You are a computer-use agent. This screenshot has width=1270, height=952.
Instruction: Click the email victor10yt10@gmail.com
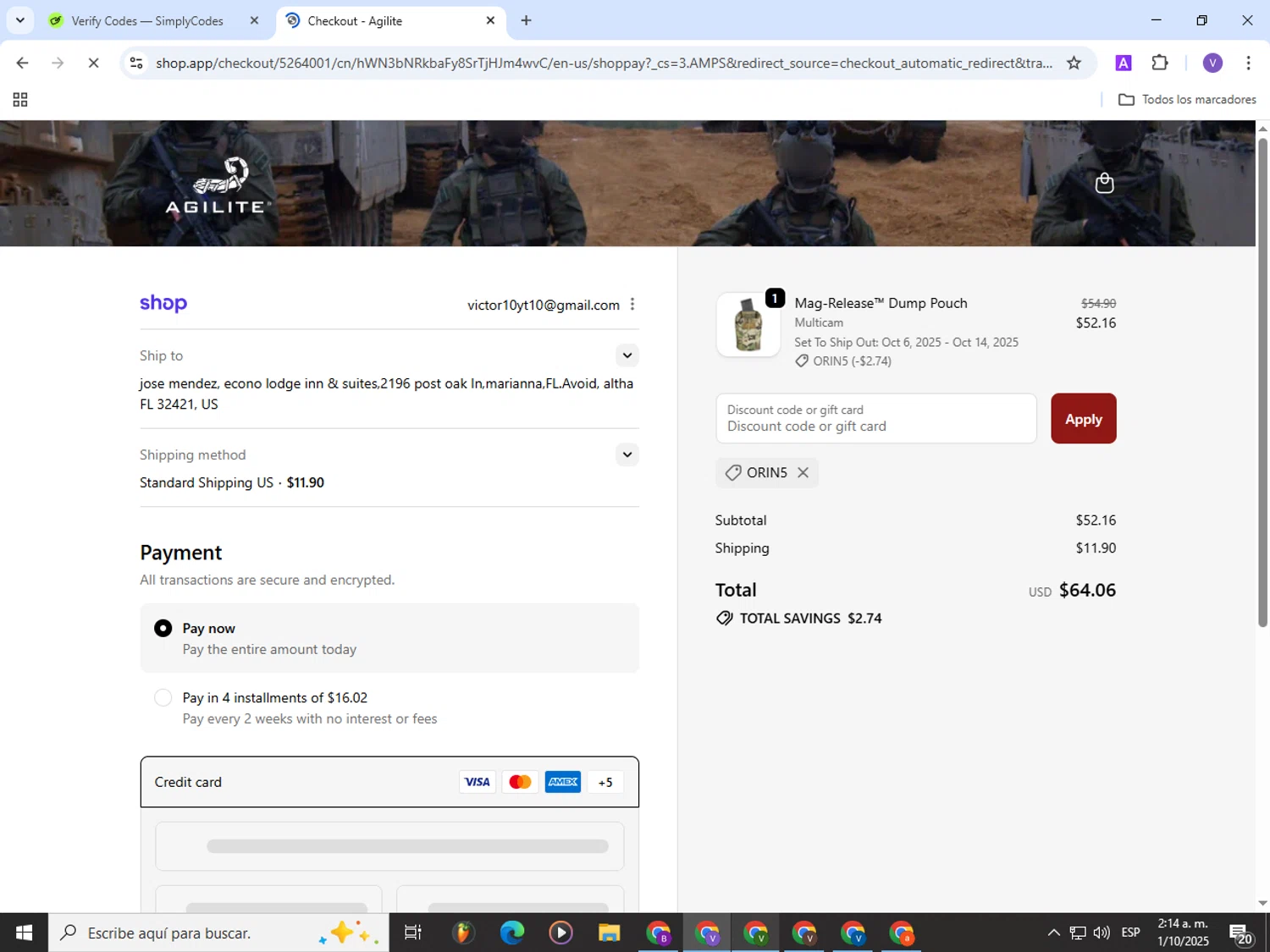(543, 305)
